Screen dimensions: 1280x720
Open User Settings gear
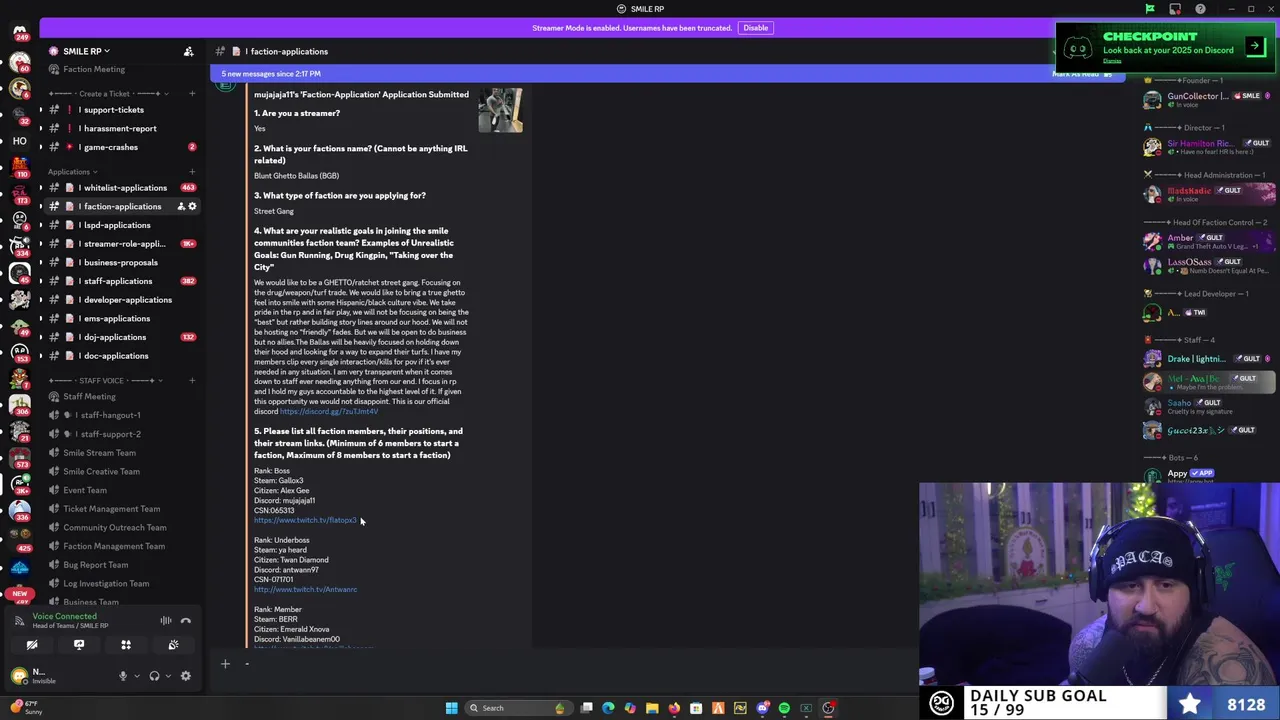coord(185,676)
